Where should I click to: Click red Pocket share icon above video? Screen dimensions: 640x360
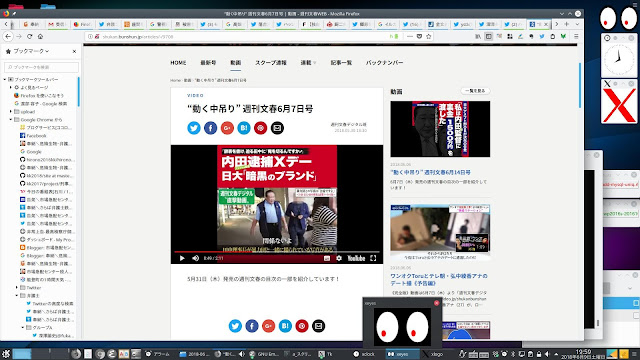[x=260, y=128]
